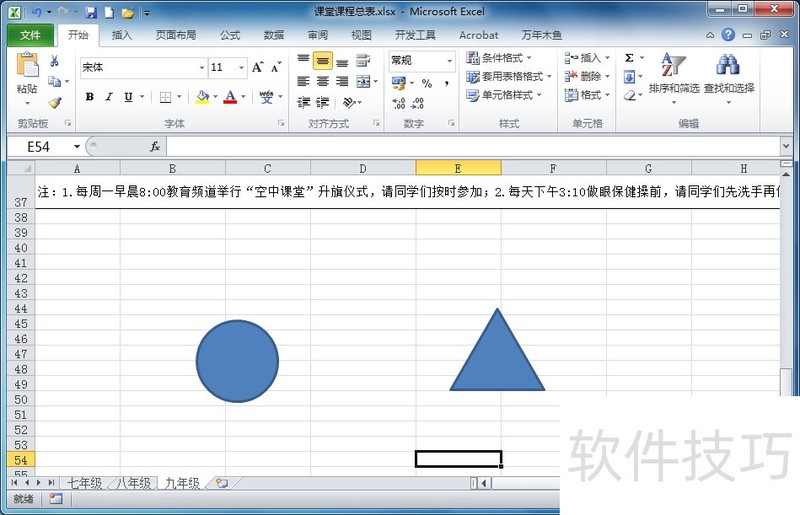Decrease decimal places
Image resolution: width=800 pixels, height=515 pixels.
click(418, 103)
